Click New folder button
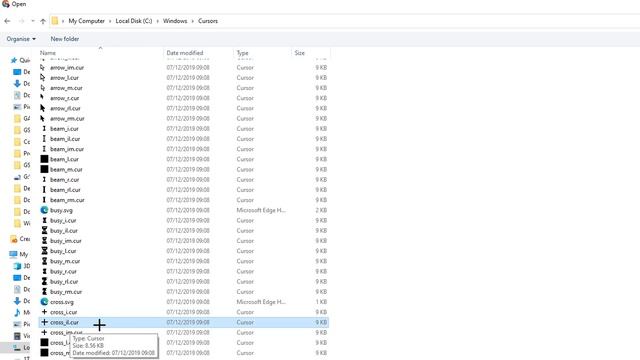 [x=65, y=39]
